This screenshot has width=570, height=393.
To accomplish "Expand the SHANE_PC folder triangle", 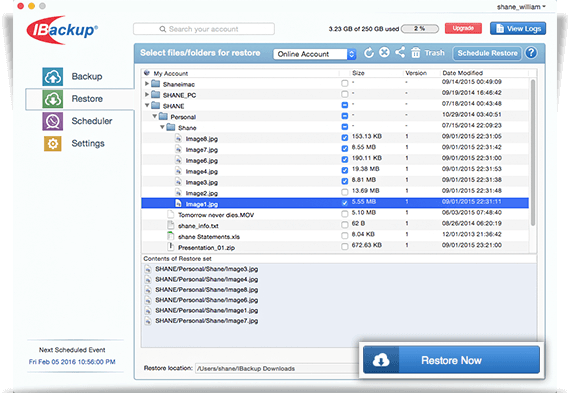I will (x=147, y=95).
